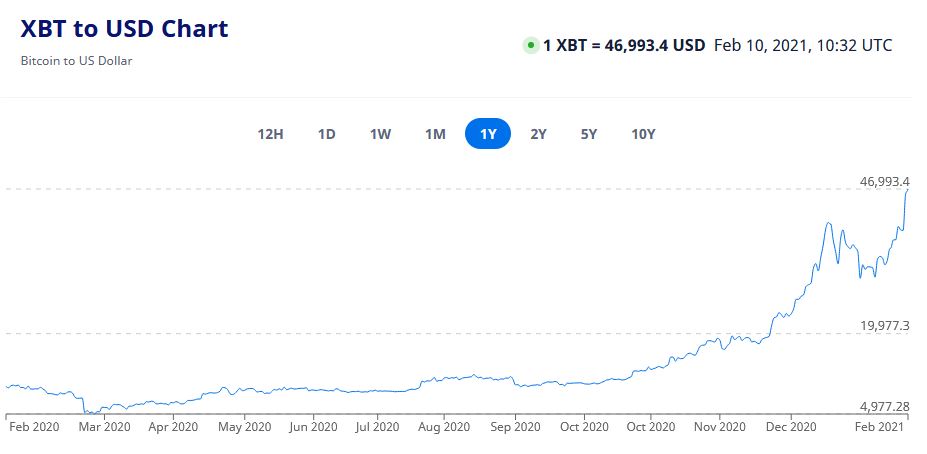Click the XBT to USD Chart title
This screenshot has height=454, width=927.
point(124,29)
